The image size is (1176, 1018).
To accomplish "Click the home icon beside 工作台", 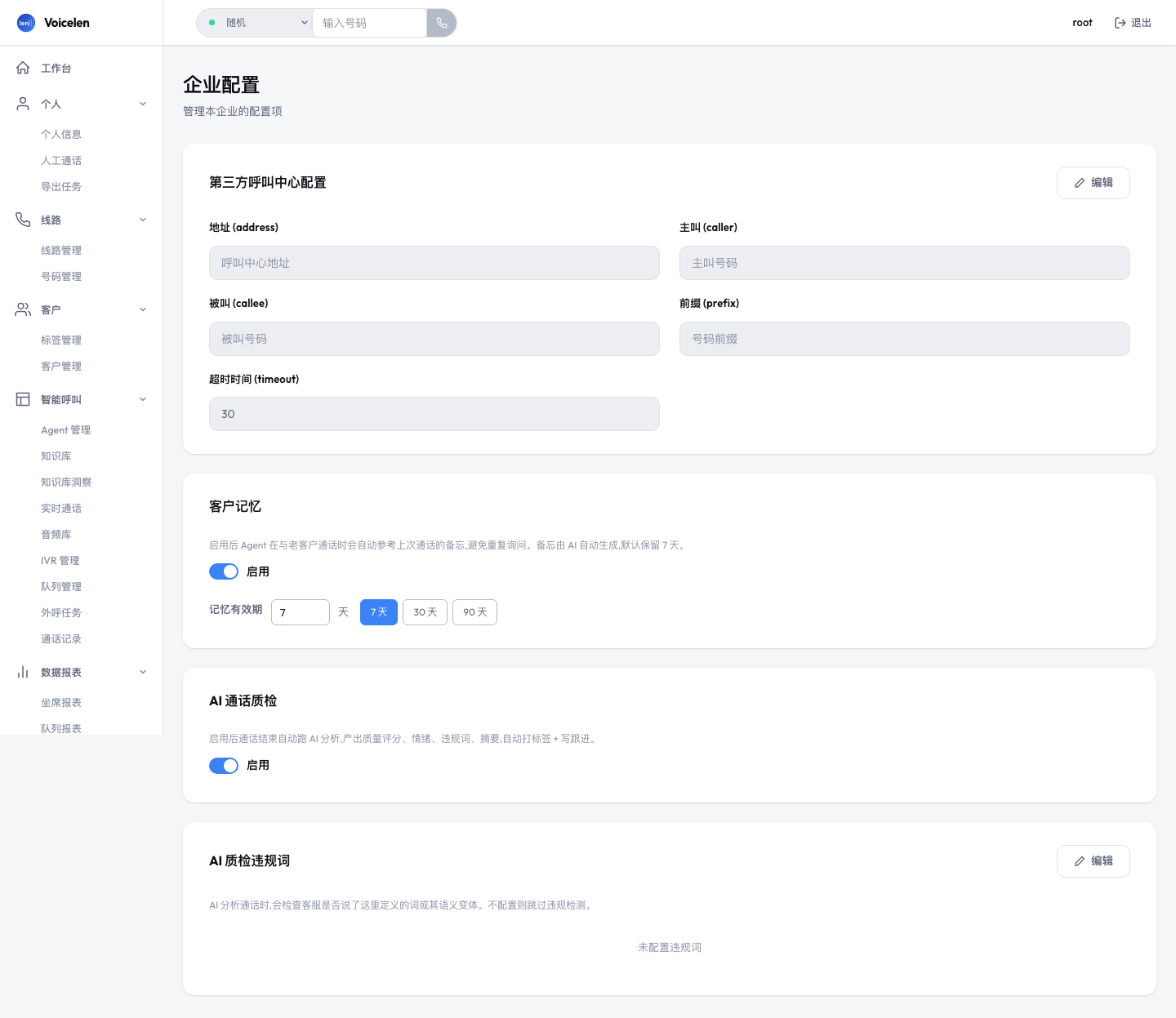I will point(23,68).
